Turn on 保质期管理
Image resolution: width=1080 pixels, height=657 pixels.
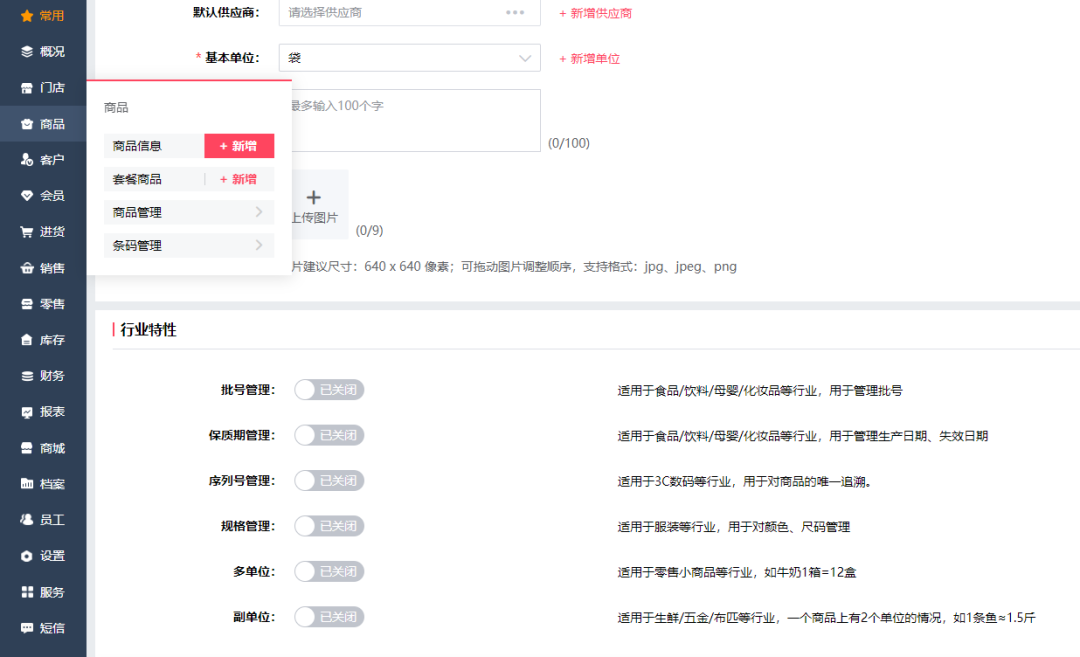[329, 435]
